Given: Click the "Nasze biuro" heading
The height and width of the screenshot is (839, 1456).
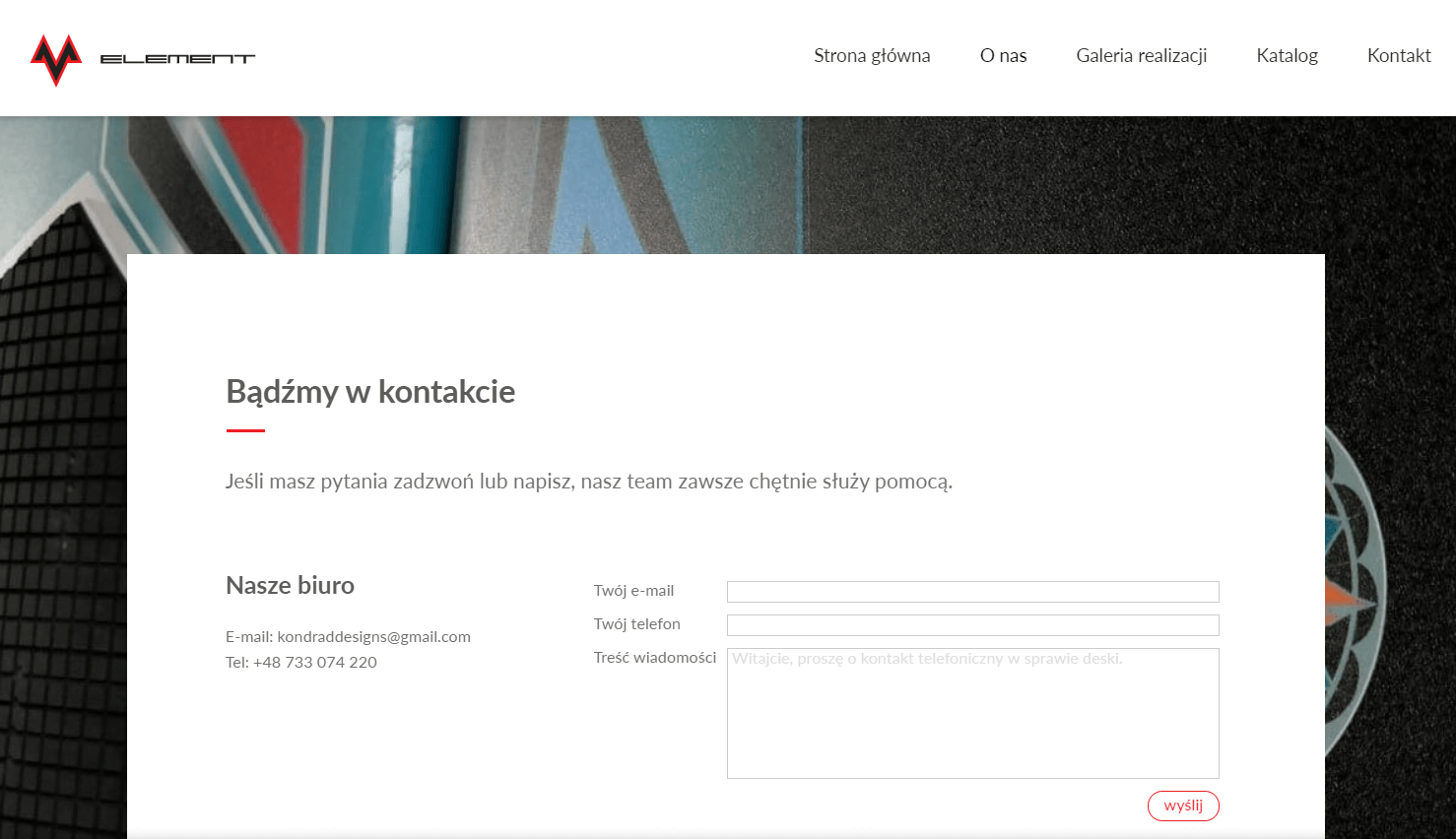Looking at the screenshot, I should tap(290, 586).
